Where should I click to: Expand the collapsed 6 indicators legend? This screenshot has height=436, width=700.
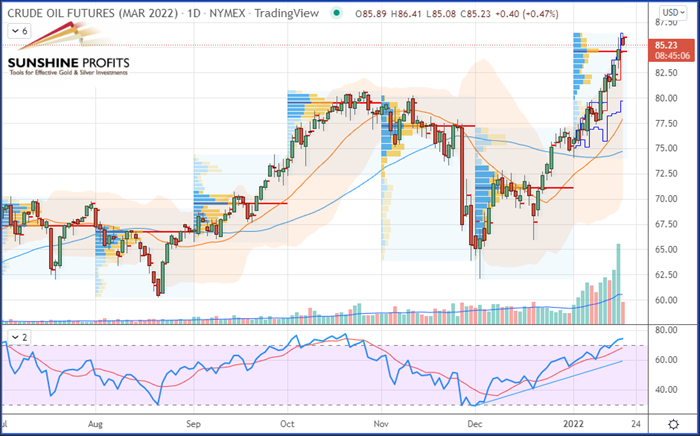19,31
